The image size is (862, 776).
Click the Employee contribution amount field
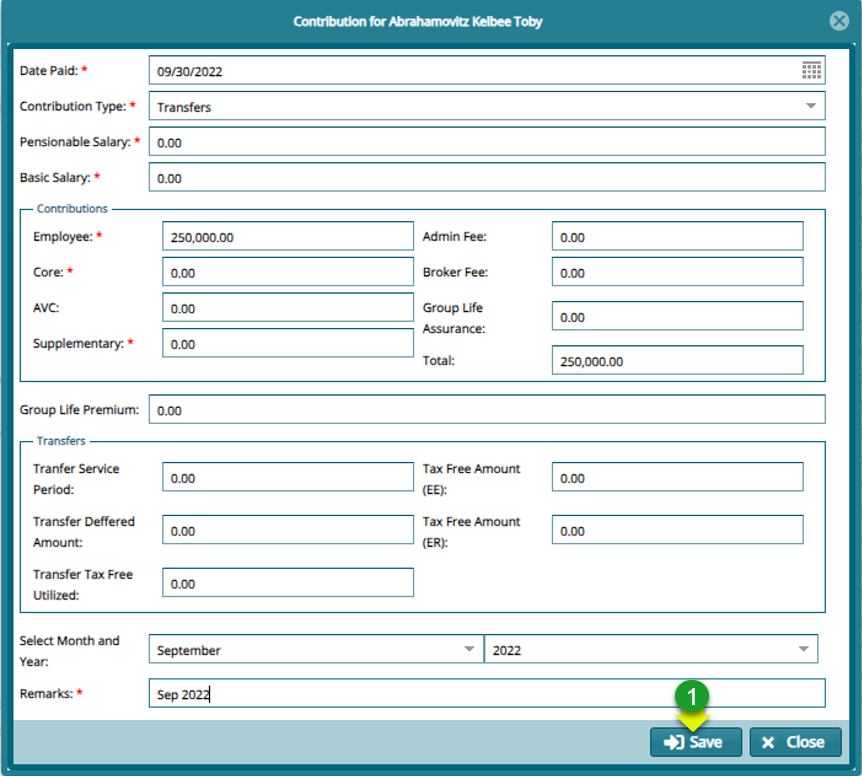288,235
